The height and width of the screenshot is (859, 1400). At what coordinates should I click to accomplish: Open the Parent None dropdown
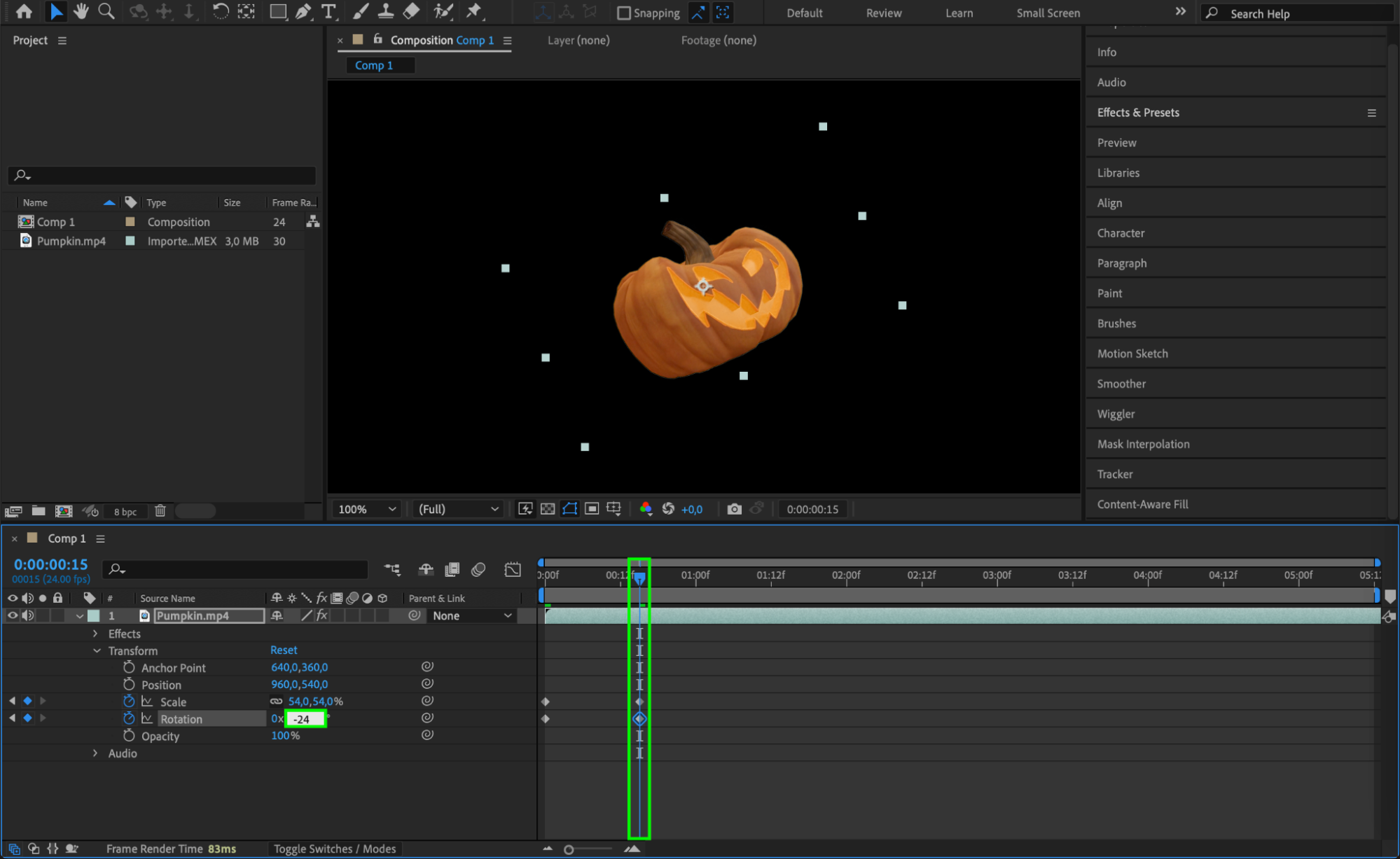[471, 616]
